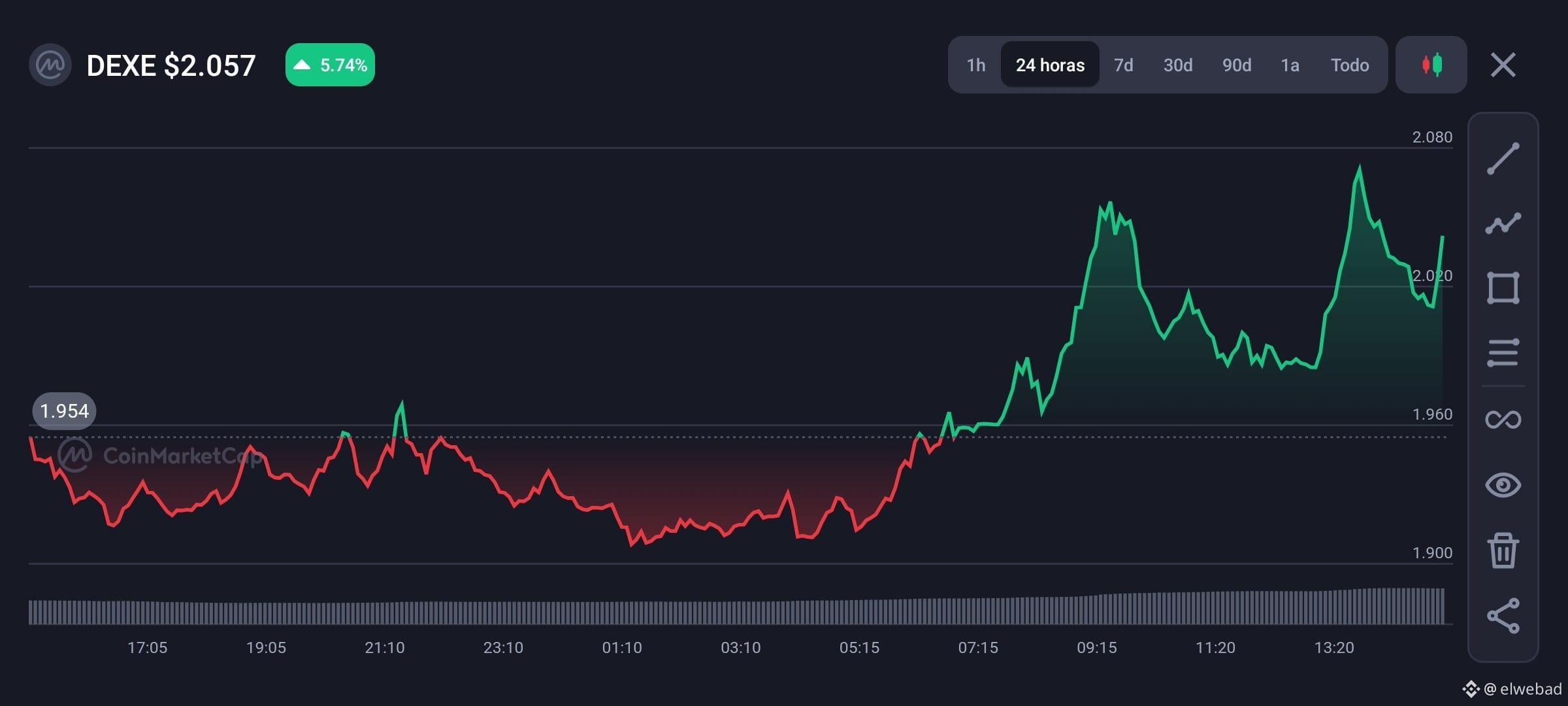
Task: Delete drawings with the trash icon
Action: click(1503, 550)
